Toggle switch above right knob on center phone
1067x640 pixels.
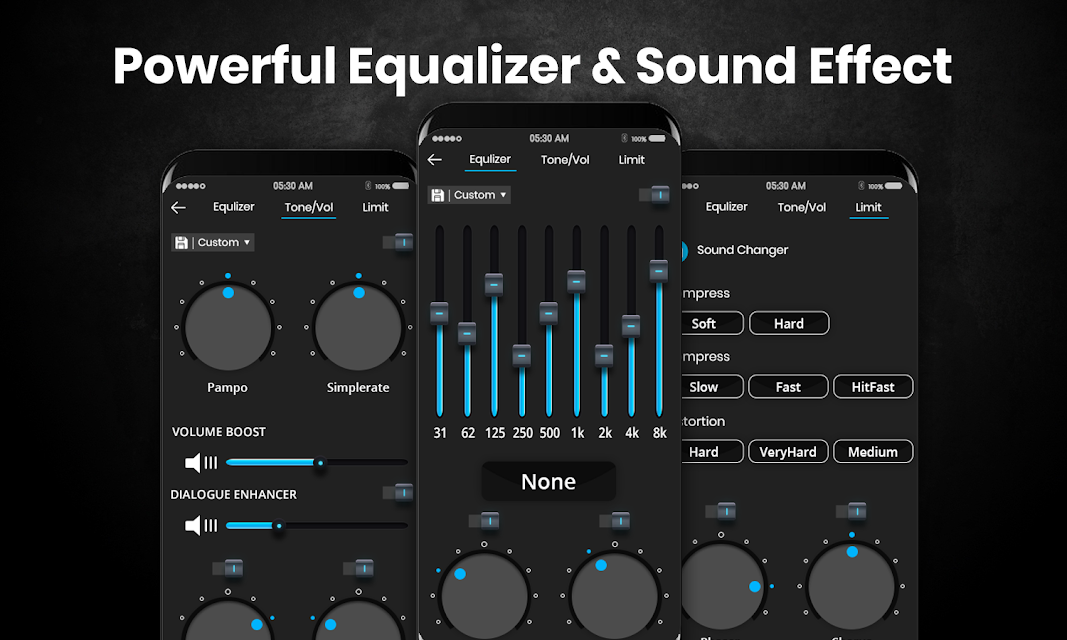(614, 521)
